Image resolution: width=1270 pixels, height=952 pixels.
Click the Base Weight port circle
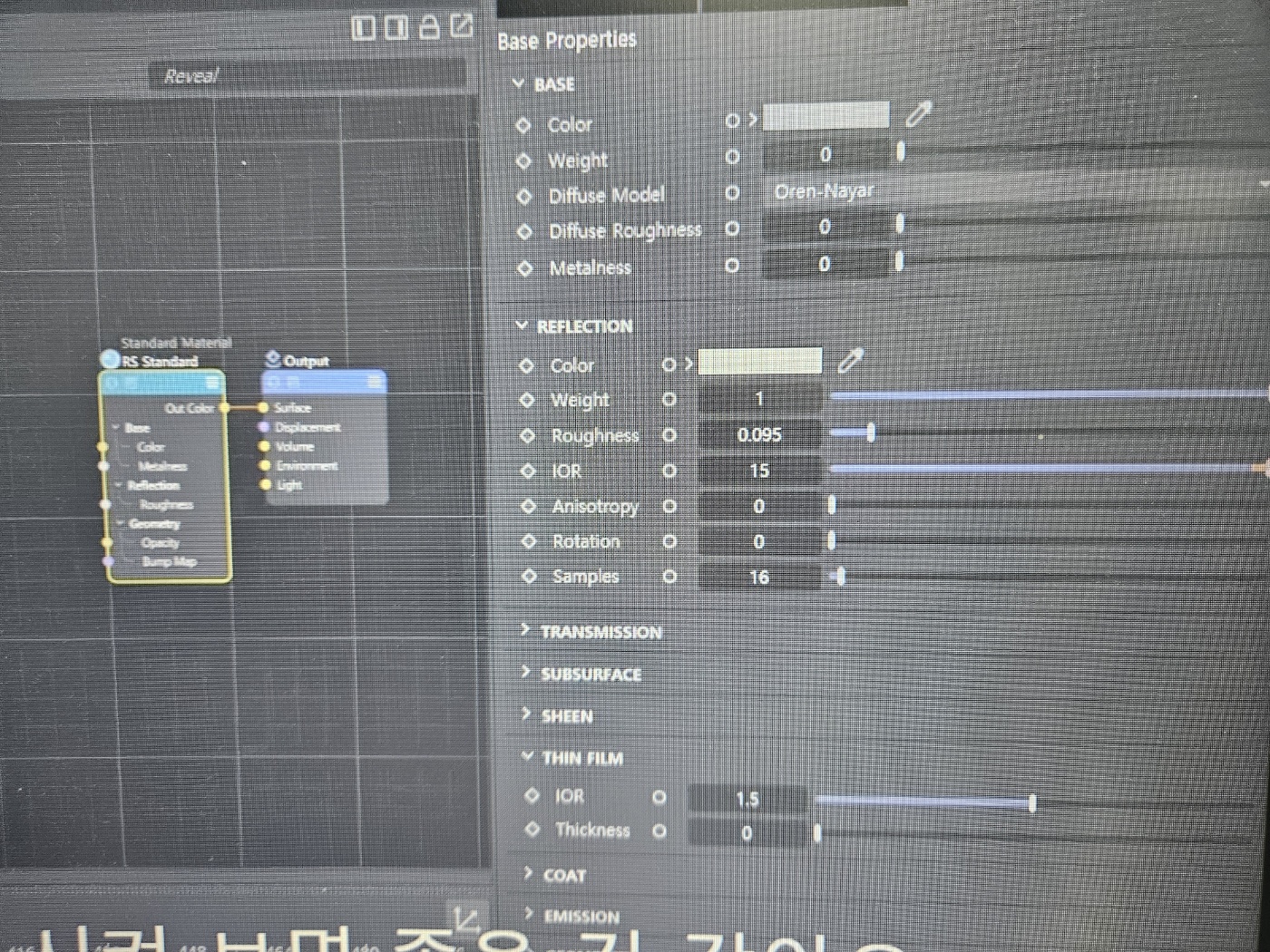[732, 157]
